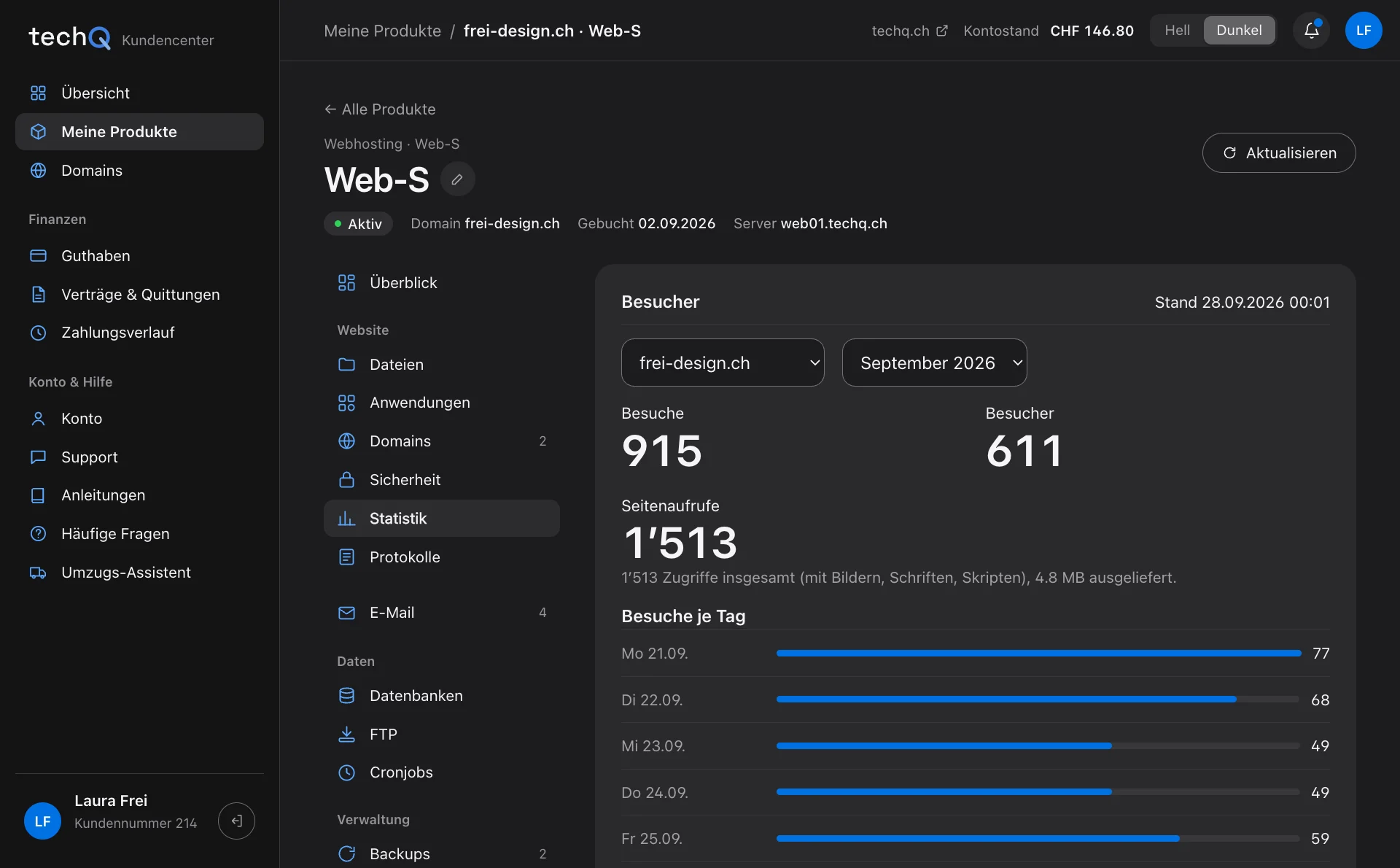
Task: Click the Mo 21.09. visits bar
Action: point(1038,654)
